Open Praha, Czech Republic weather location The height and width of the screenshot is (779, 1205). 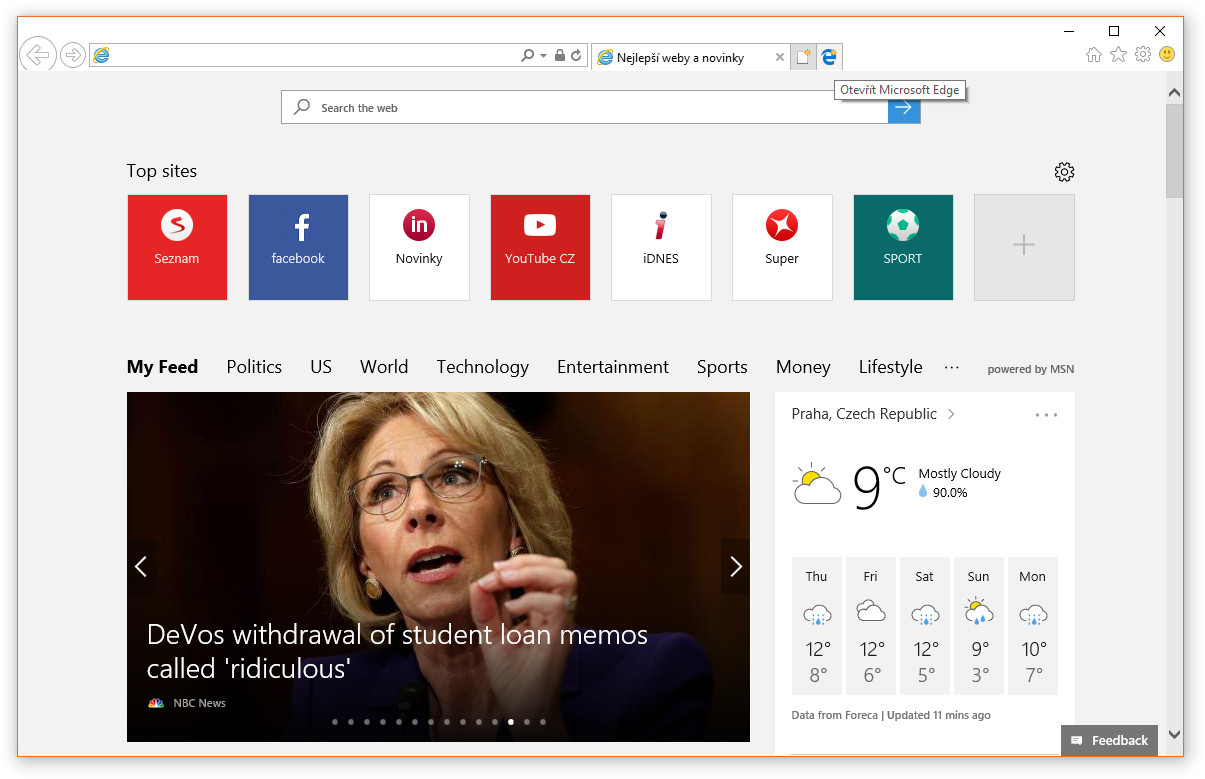864,414
